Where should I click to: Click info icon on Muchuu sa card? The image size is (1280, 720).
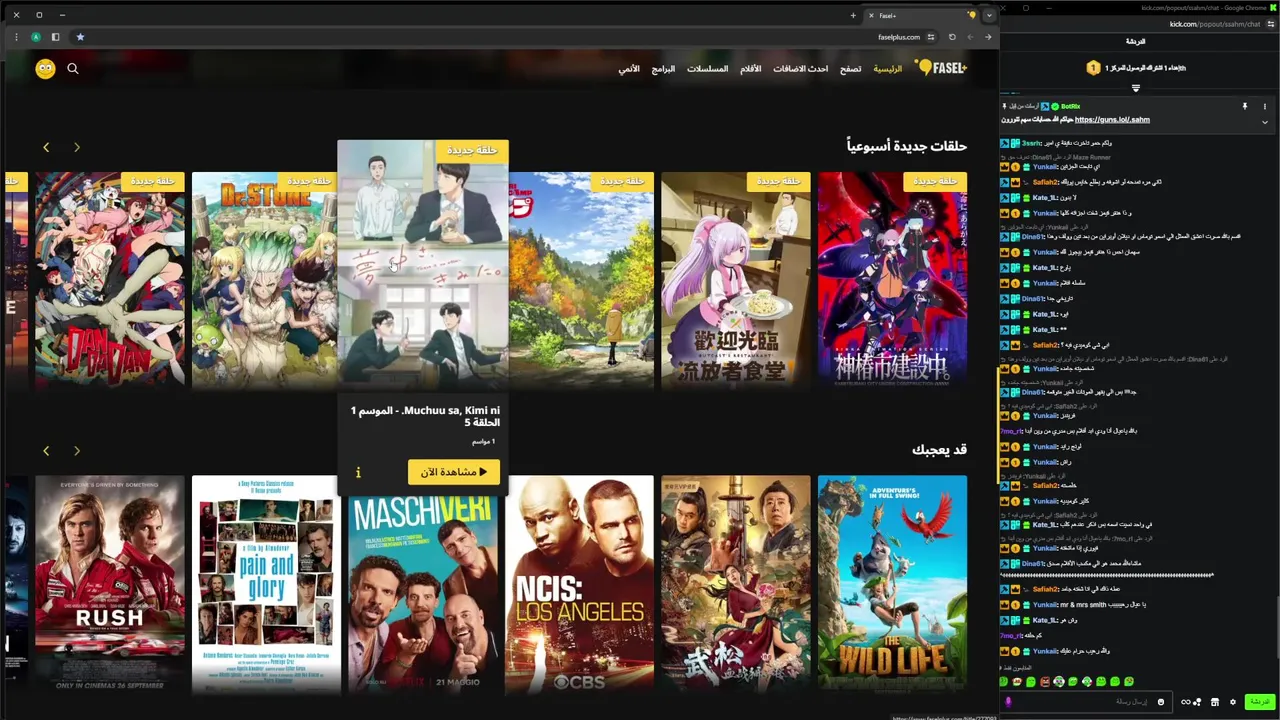[x=358, y=472]
